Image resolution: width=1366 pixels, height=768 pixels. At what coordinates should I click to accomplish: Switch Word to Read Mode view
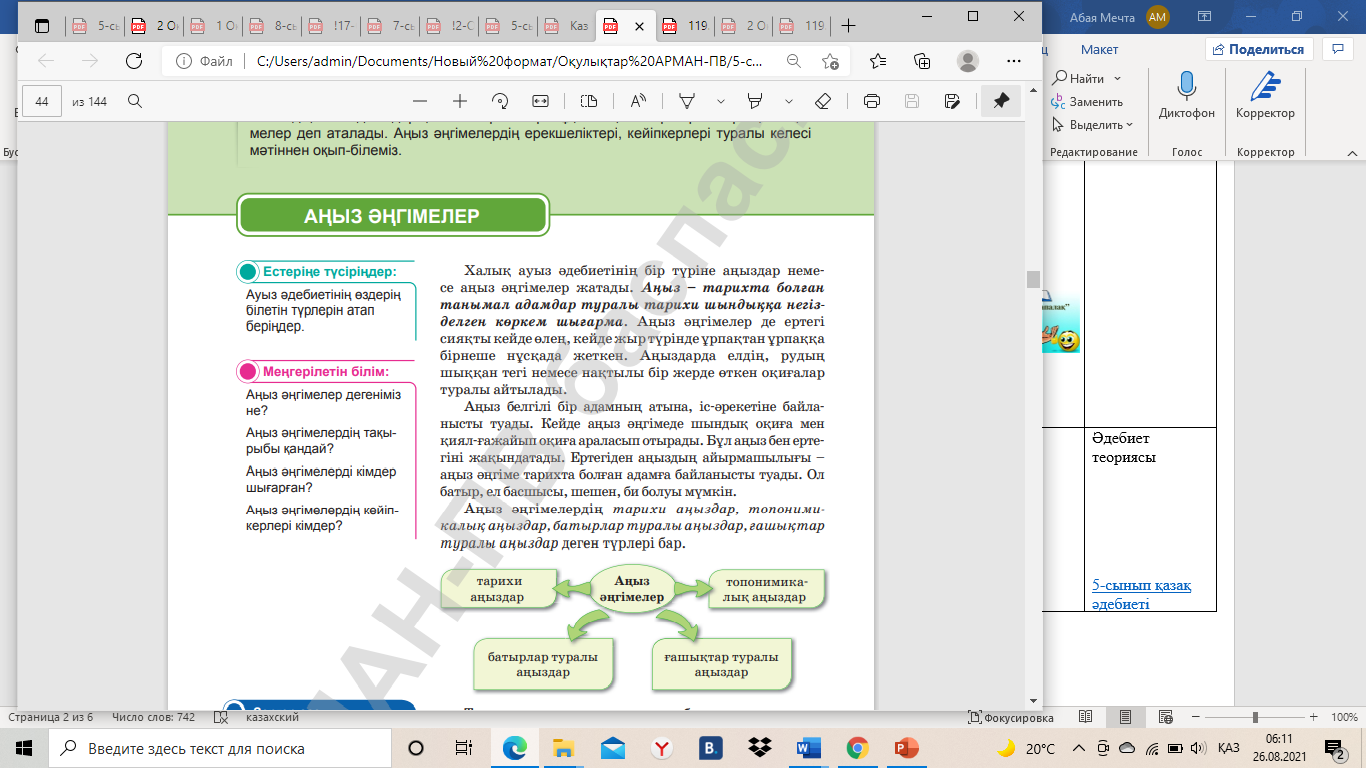[1086, 717]
